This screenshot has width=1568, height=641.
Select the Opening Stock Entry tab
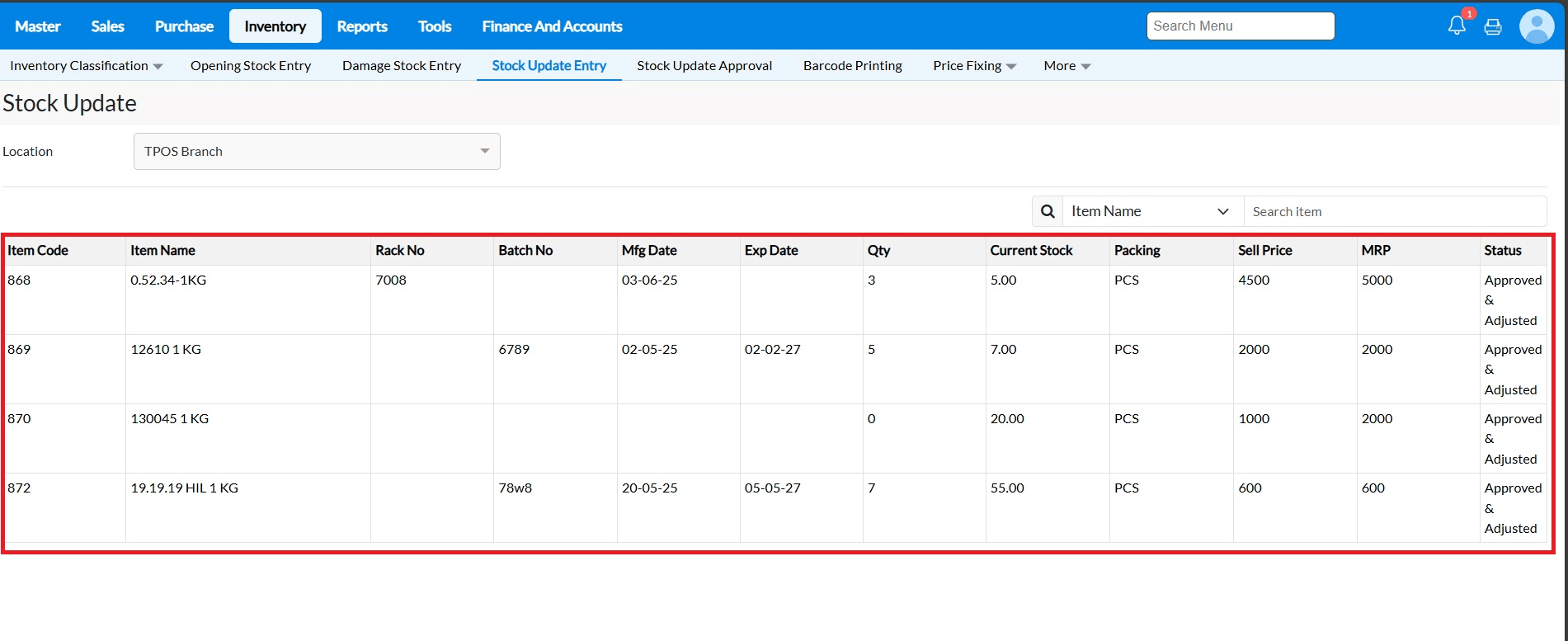click(251, 66)
